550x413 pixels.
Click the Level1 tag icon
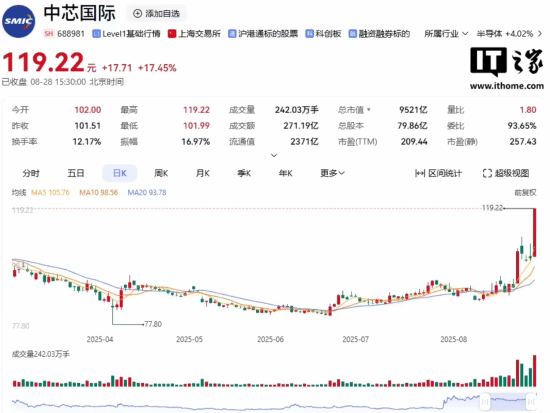click(x=96, y=34)
